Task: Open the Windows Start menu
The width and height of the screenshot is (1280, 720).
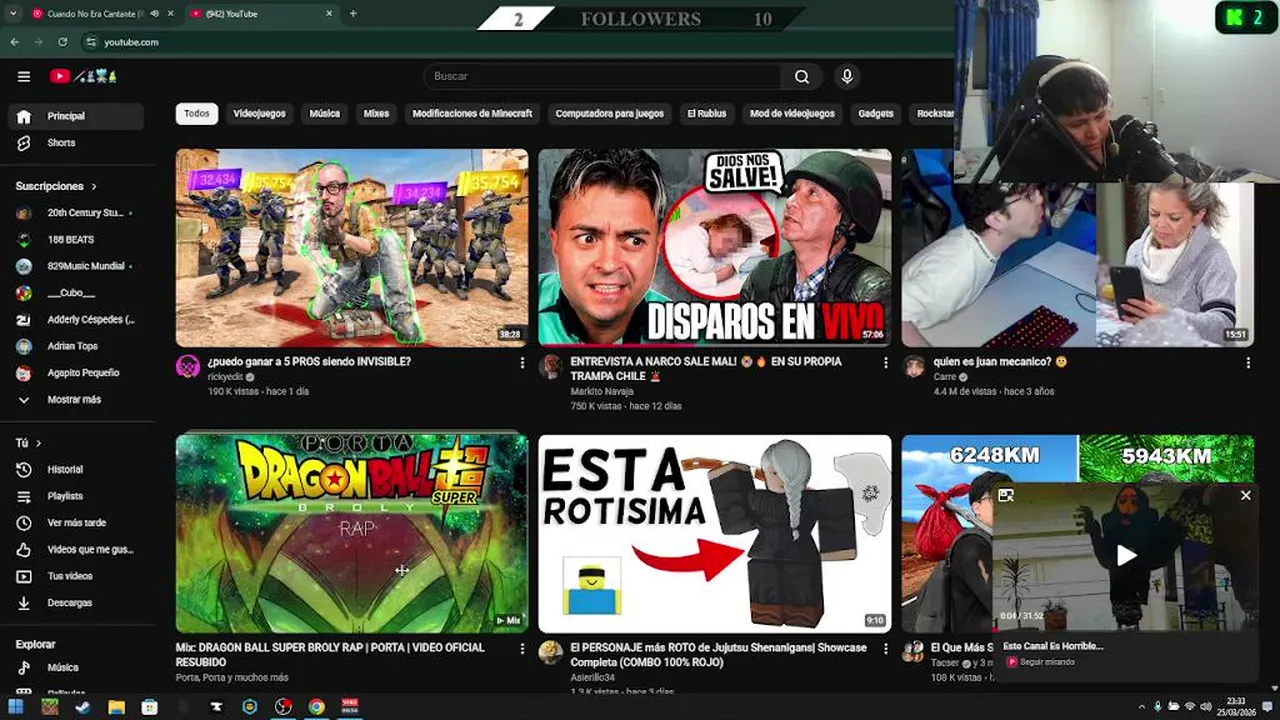Action: pos(16,707)
